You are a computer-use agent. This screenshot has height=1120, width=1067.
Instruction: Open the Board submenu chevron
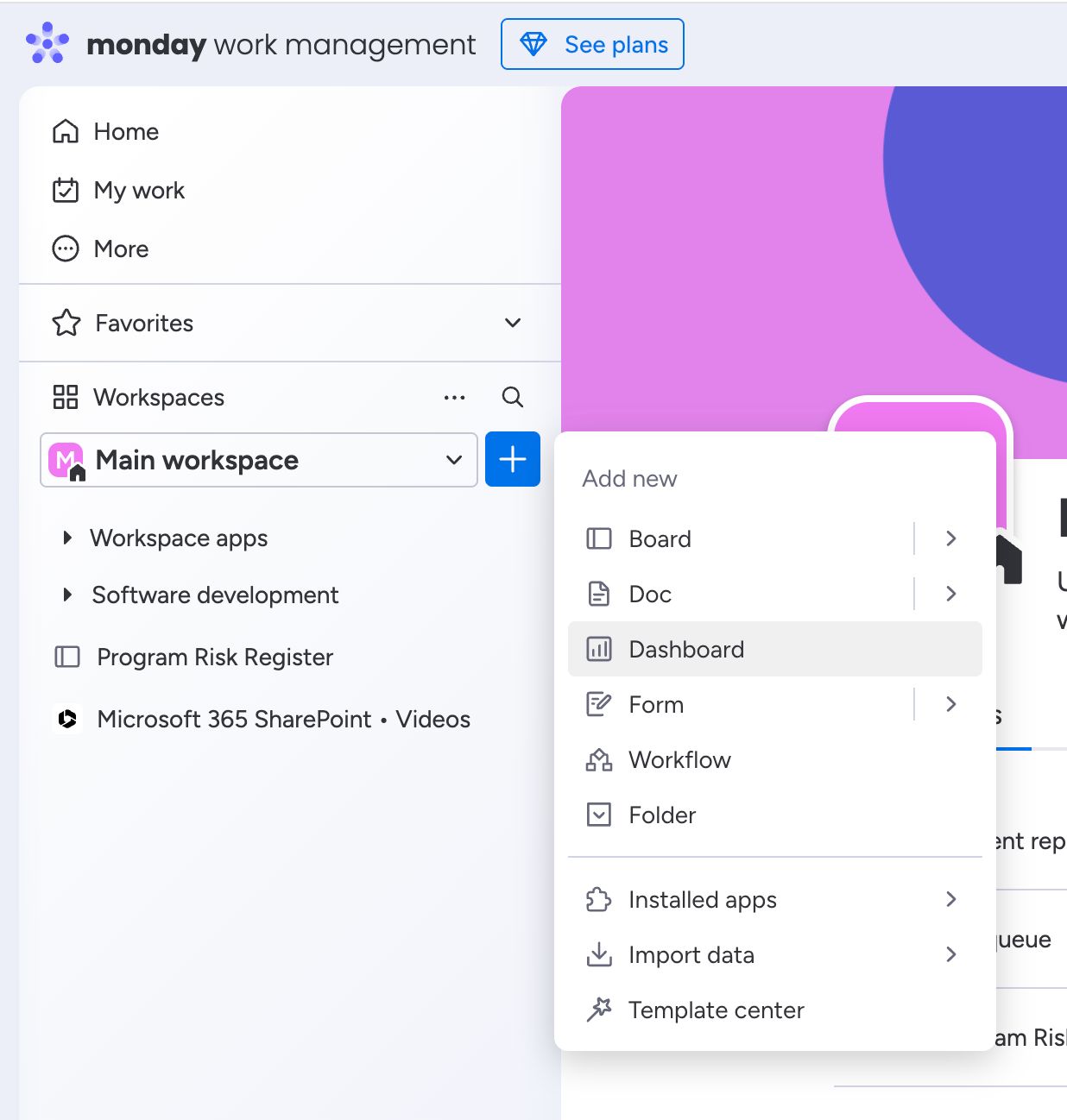click(950, 538)
